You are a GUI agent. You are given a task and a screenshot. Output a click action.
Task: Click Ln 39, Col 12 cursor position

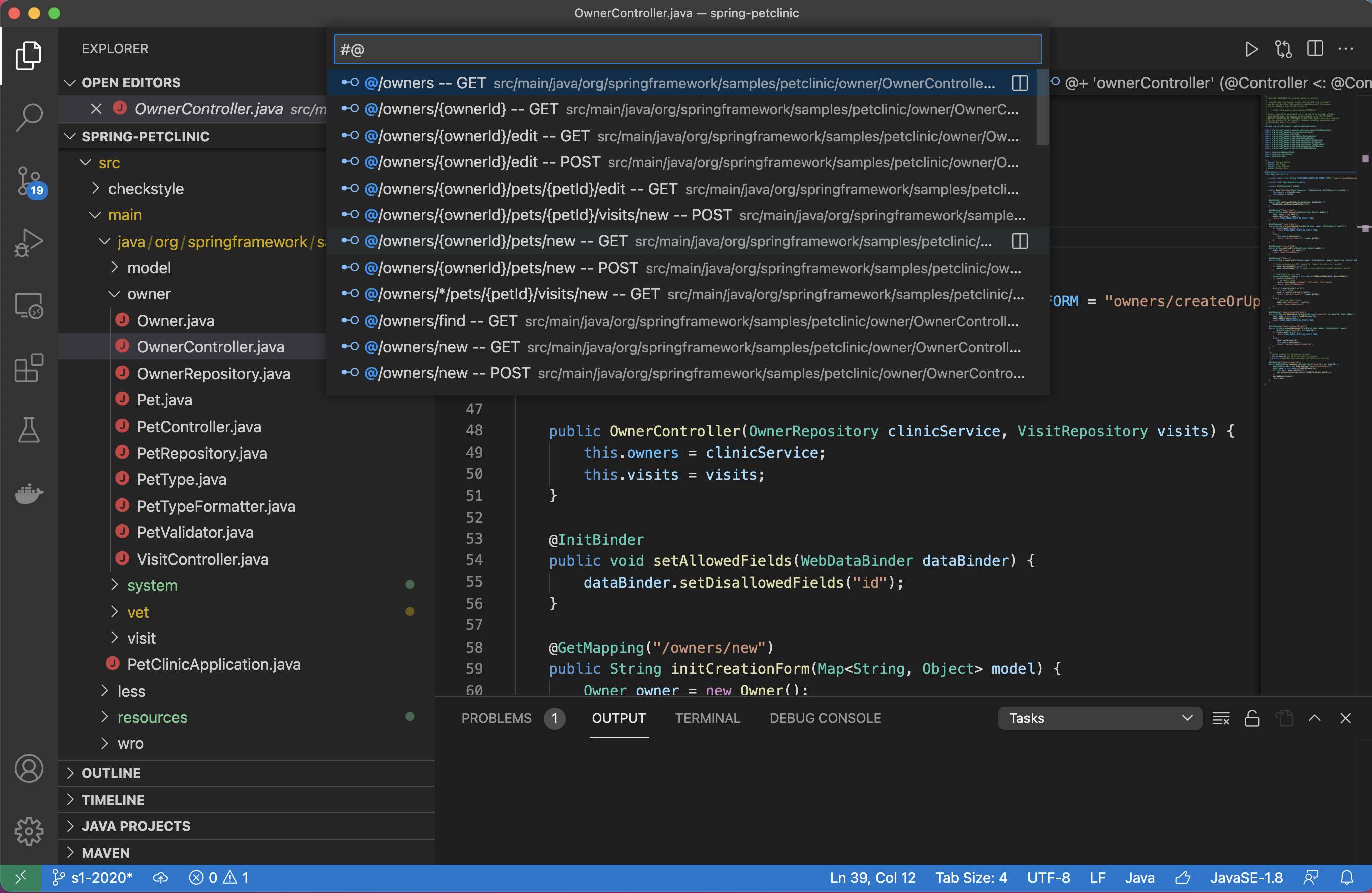pyautogui.click(x=872, y=877)
